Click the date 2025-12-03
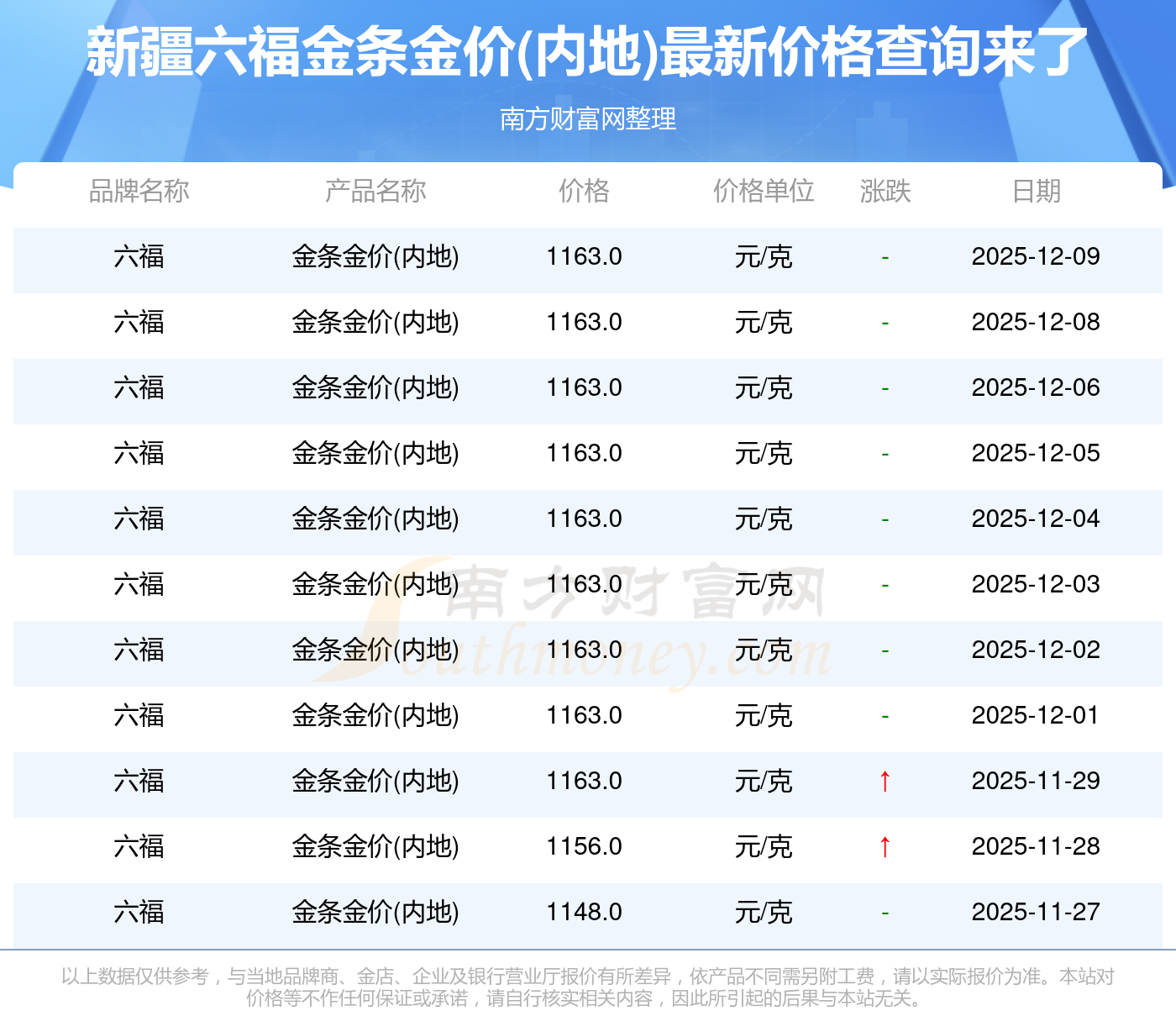This screenshot has width=1176, height=1011. (1036, 584)
